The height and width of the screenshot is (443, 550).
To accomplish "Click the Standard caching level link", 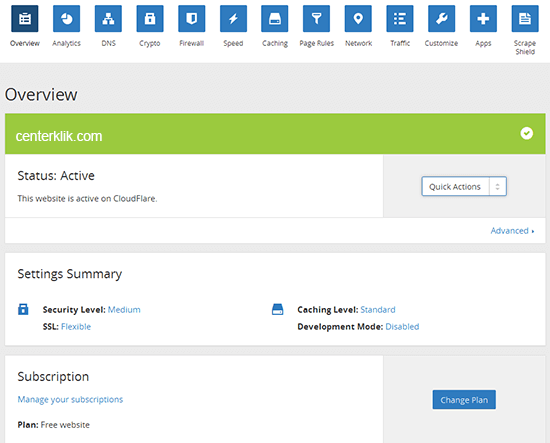I will click(x=378, y=310).
